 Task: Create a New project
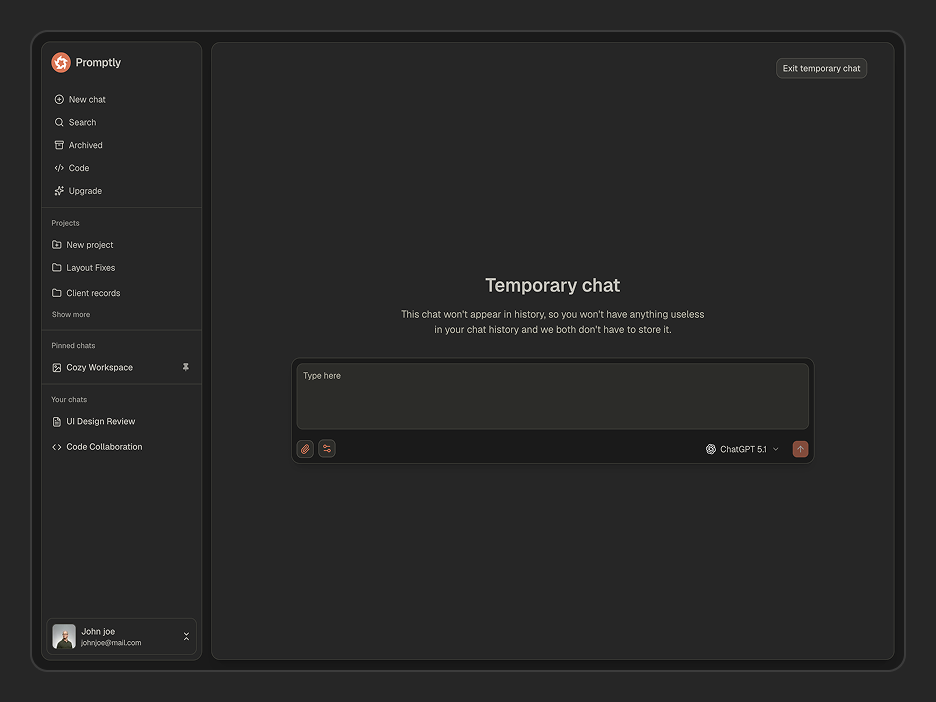[x=90, y=245]
